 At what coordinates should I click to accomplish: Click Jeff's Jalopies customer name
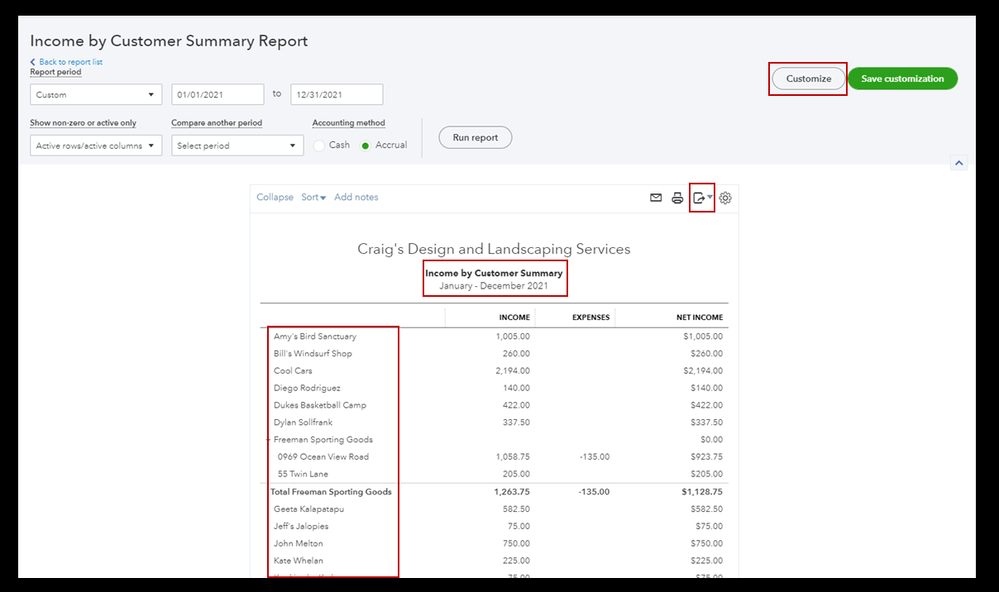coord(301,526)
